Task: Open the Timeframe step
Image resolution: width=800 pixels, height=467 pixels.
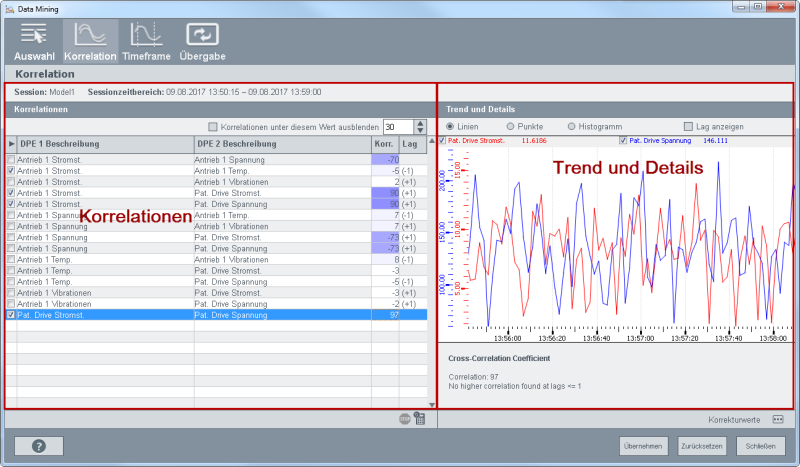Action: click(x=147, y=41)
